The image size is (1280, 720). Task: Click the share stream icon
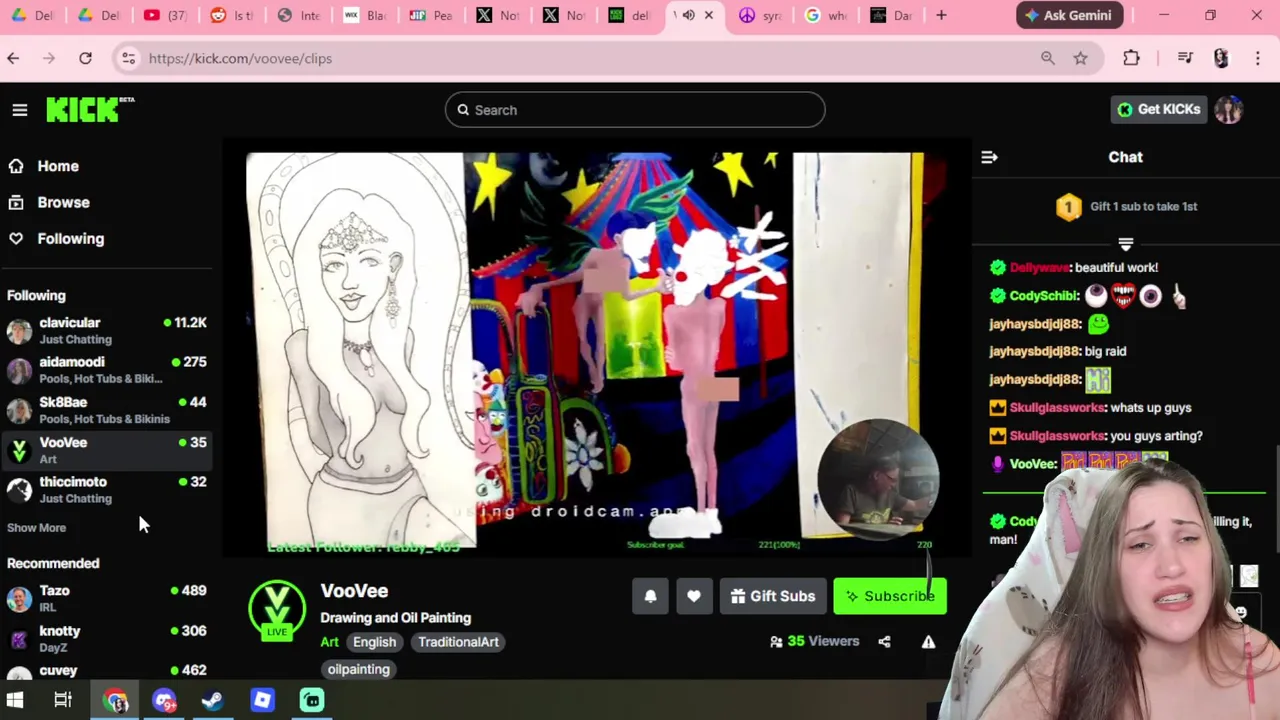[884, 642]
